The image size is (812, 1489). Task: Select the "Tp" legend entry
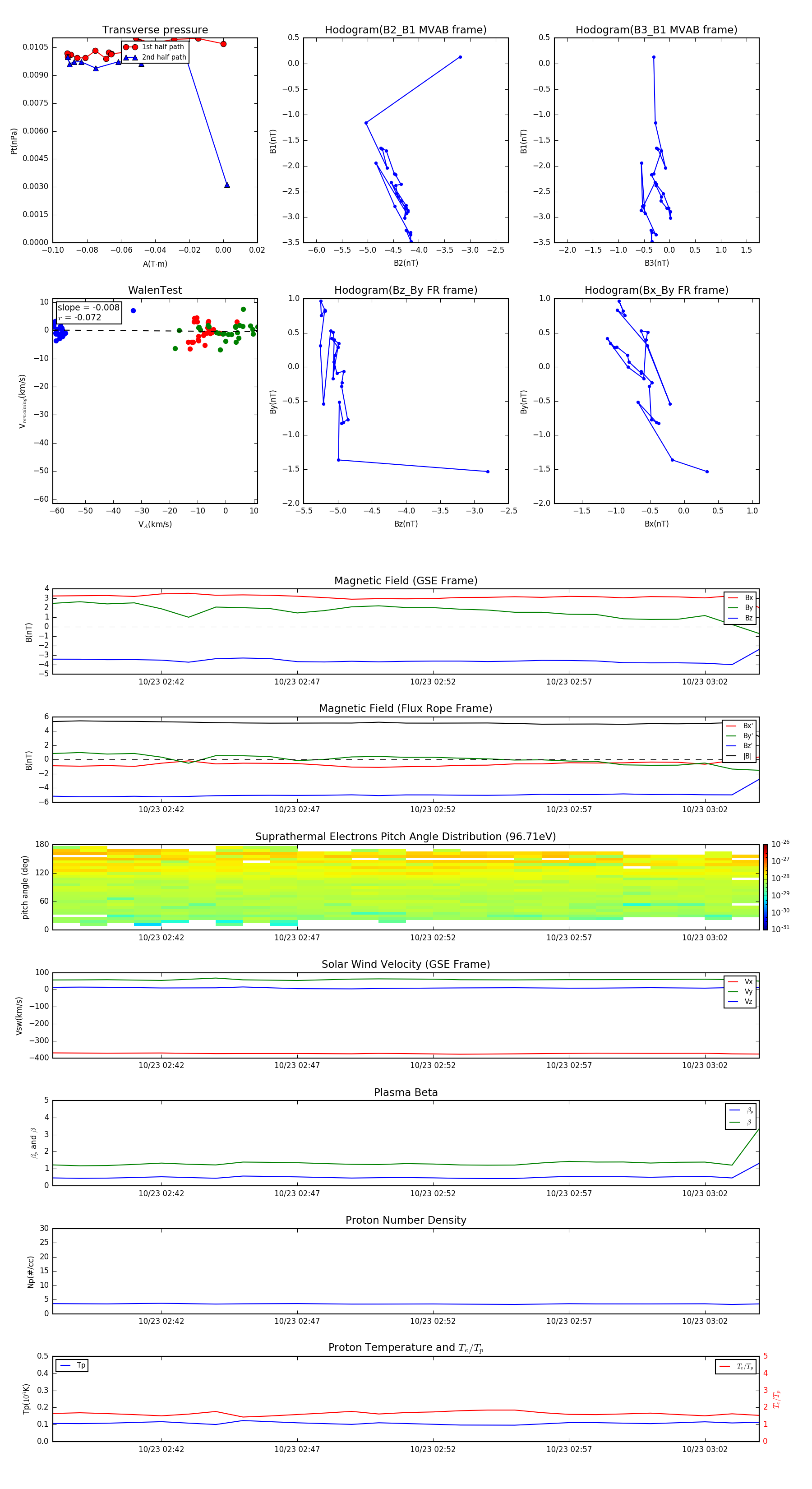click(x=72, y=1365)
